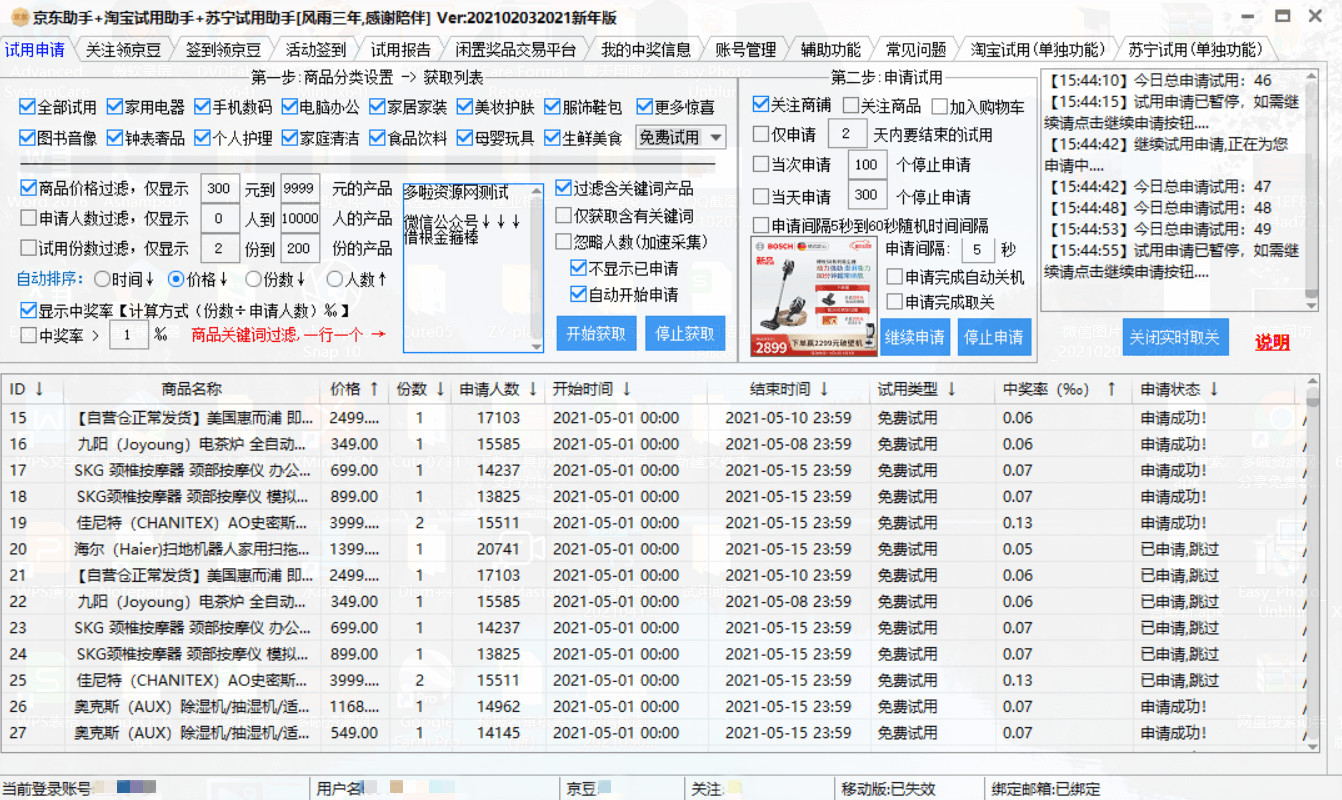Click the maximum price field 9999
The image size is (1342, 800).
coord(300,188)
